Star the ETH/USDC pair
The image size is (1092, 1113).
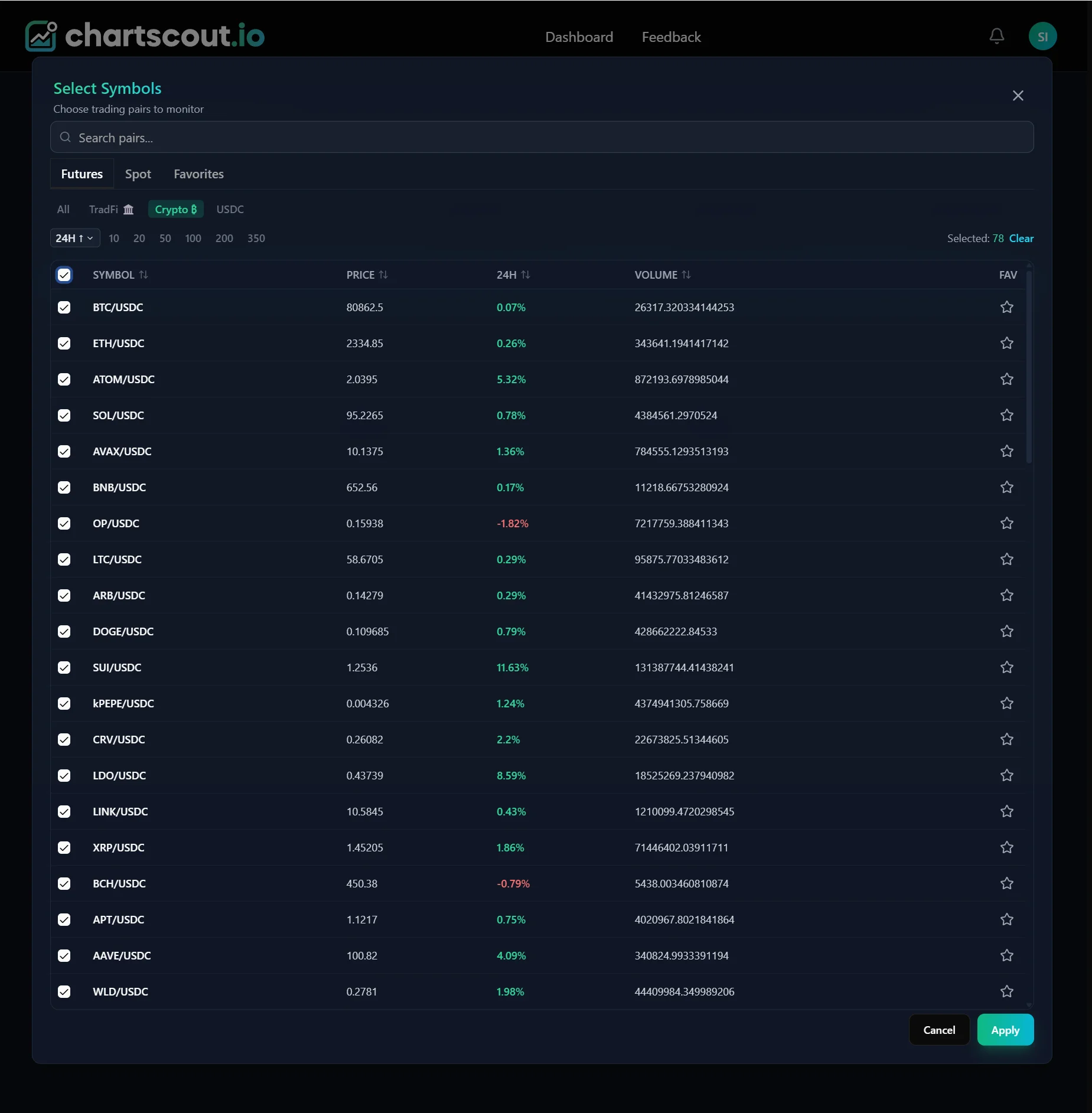(x=1007, y=343)
